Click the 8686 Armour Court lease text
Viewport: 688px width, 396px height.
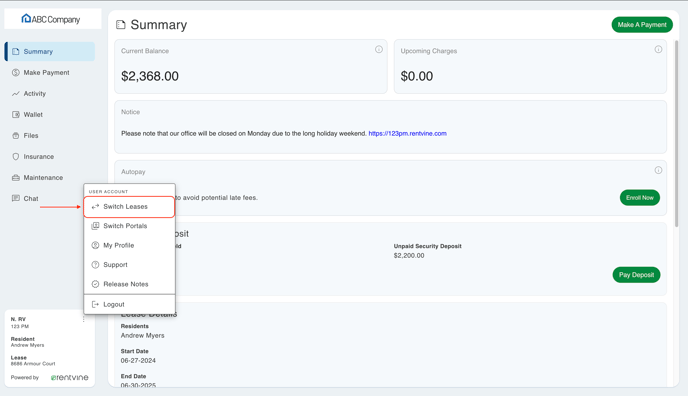point(33,364)
